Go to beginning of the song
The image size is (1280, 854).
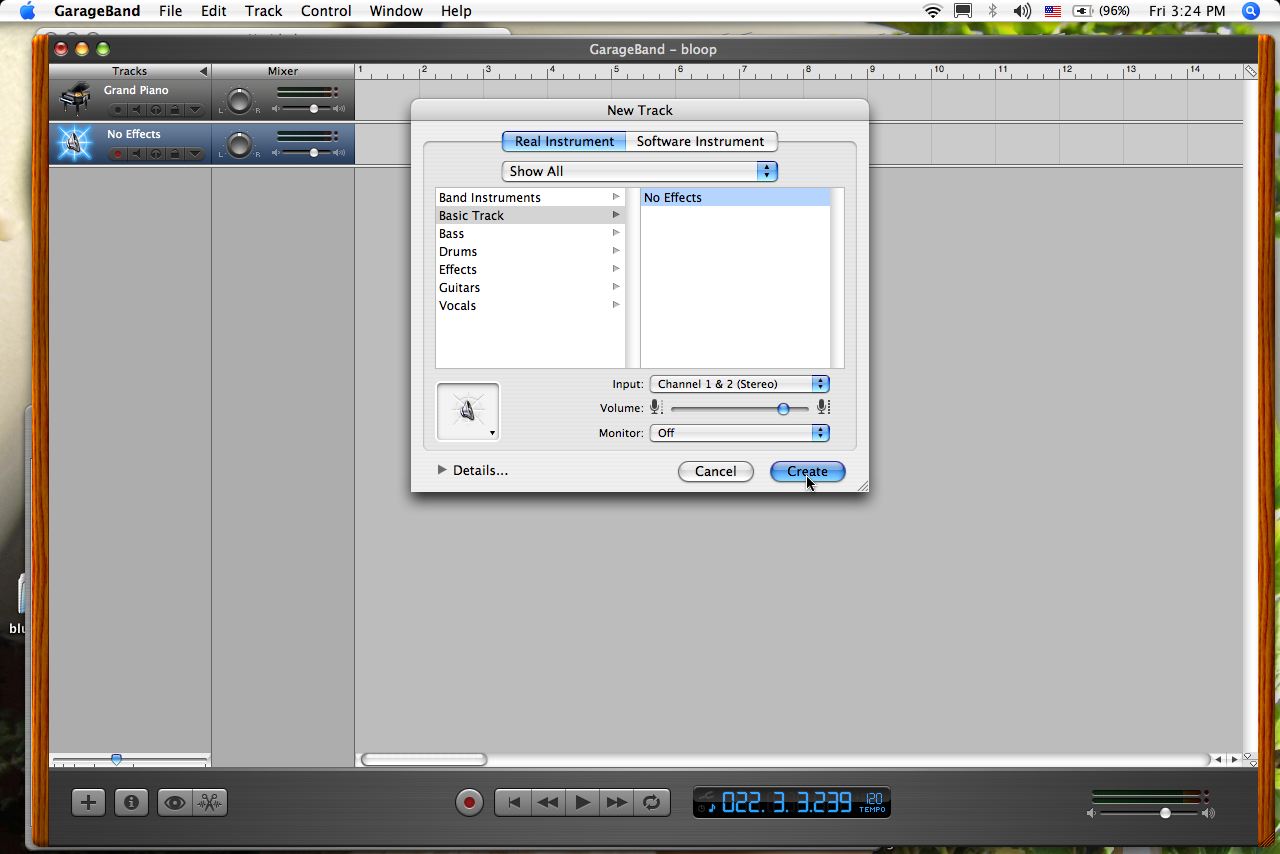pyautogui.click(x=514, y=802)
